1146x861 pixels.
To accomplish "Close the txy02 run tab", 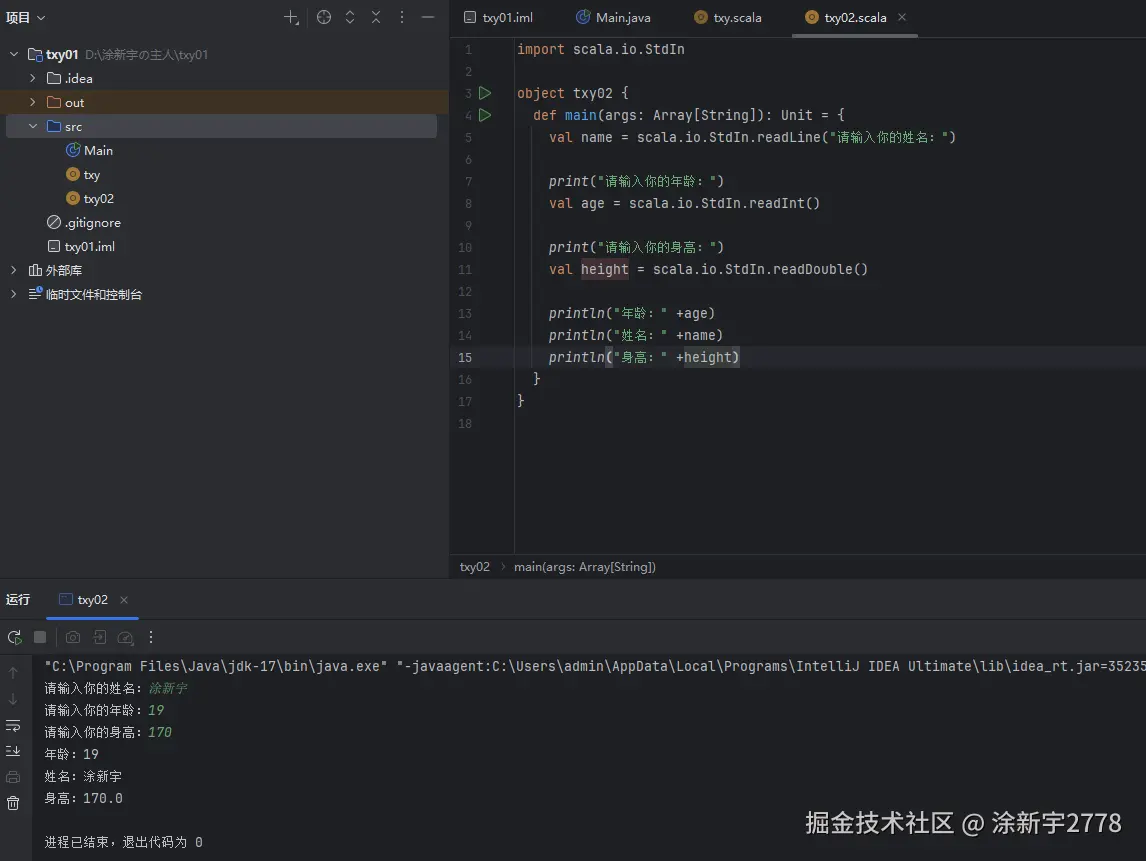I will coord(124,600).
